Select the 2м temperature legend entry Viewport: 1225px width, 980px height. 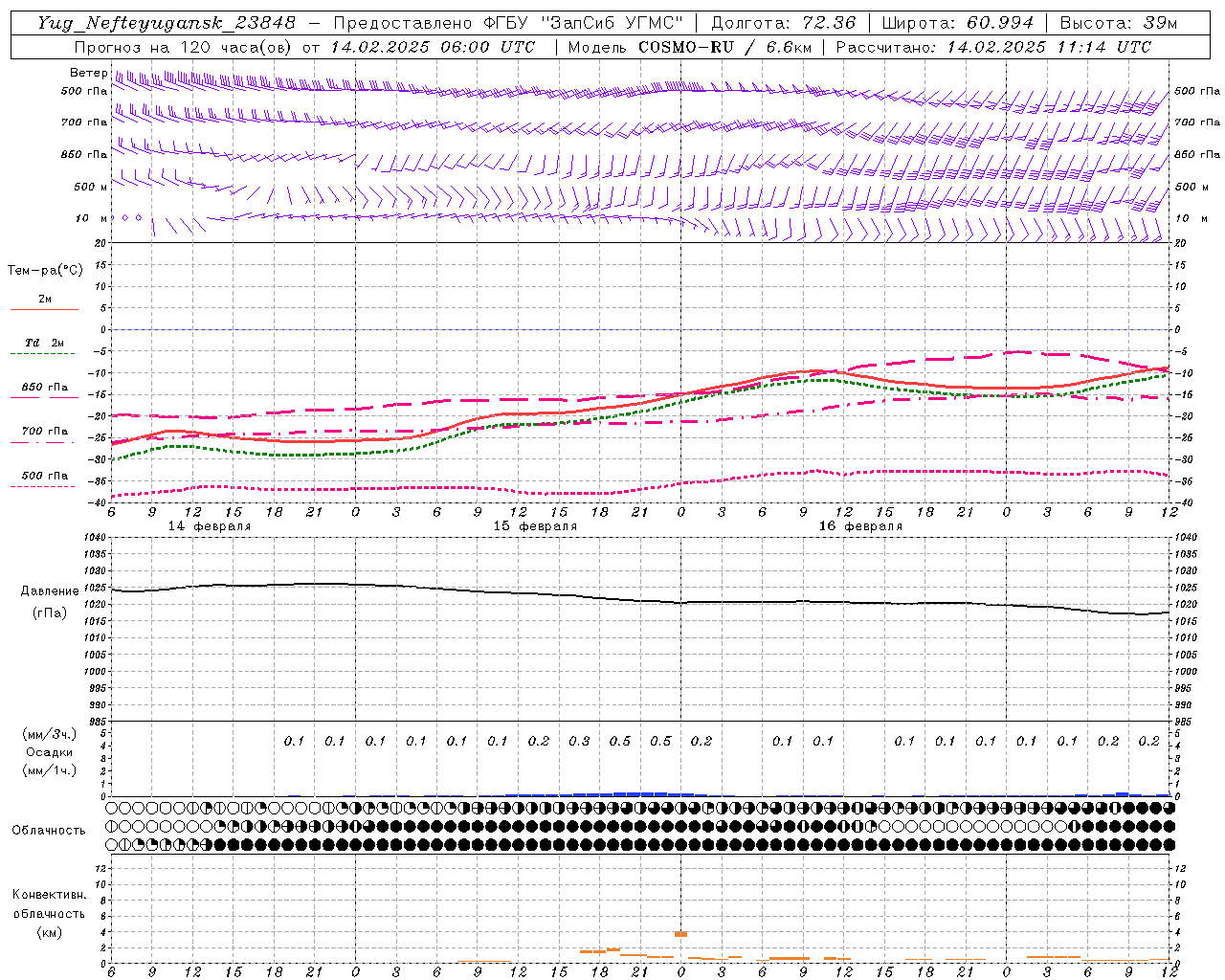click(45, 300)
